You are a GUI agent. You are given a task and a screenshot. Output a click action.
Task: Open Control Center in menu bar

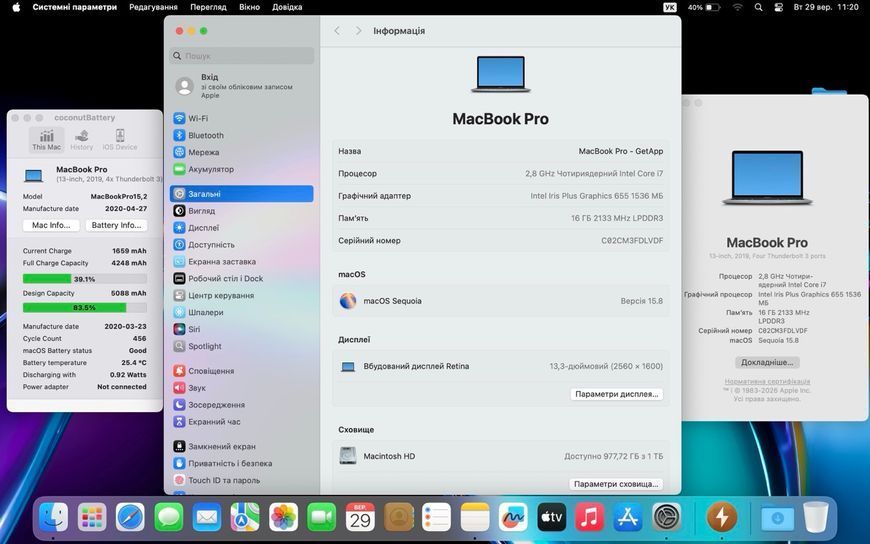pyautogui.click(x=778, y=7)
